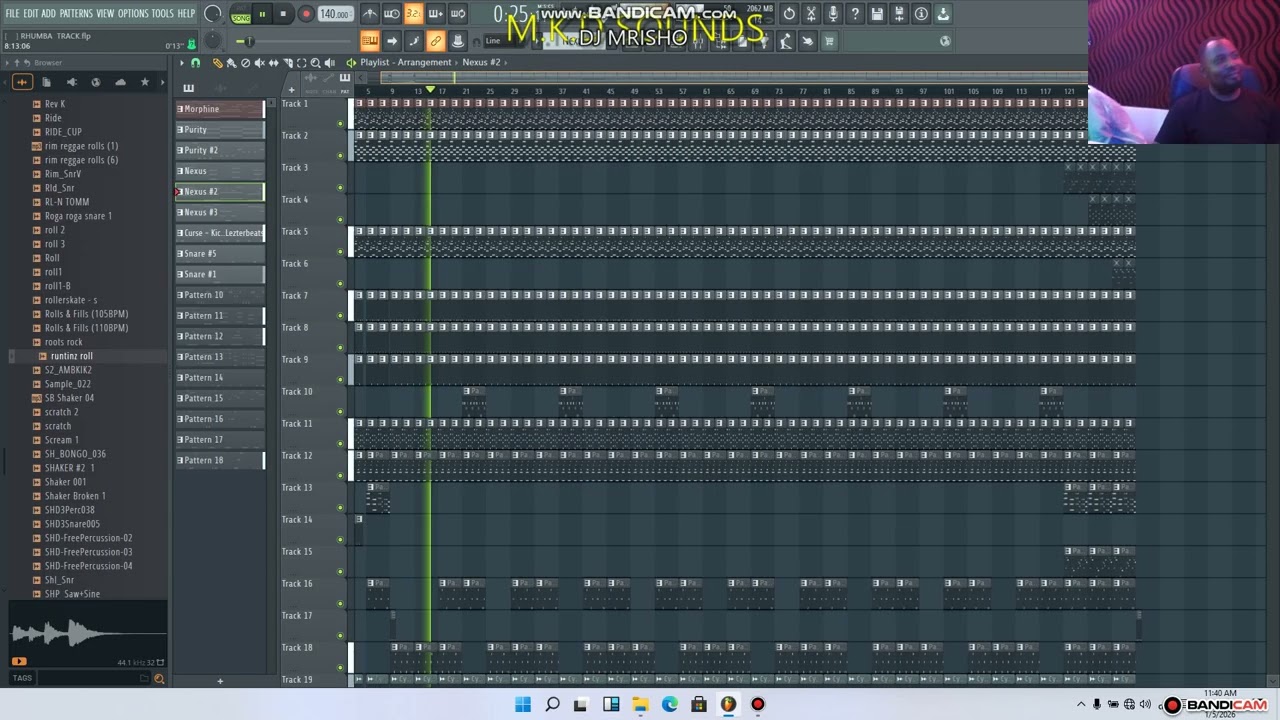1280x720 pixels.
Task: Click the content library download icon
Action: coord(943,14)
